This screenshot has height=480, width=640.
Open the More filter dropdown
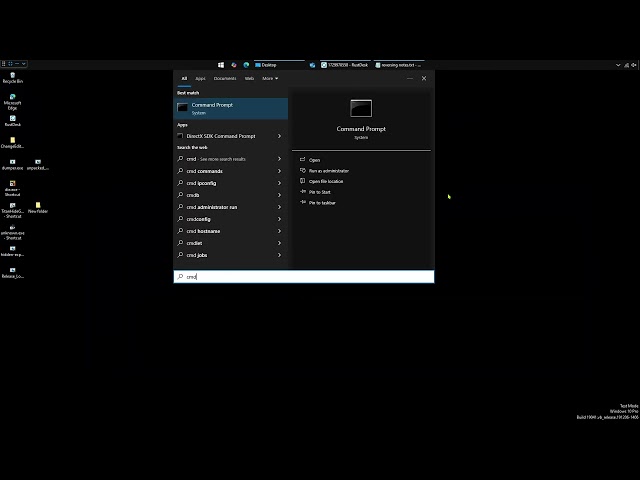pos(270,78)
